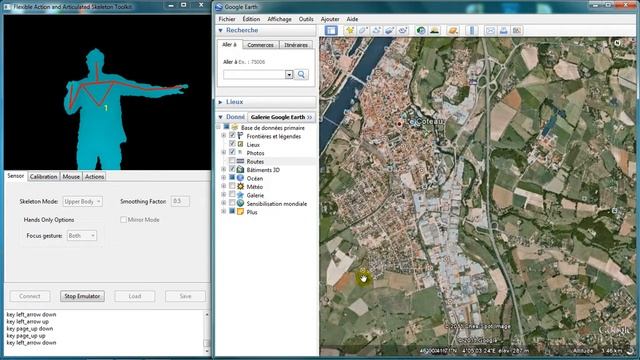Click the Sensibilisation mondiale globe icon
The width and height of the screenshot is (640, 360).
[240, 203]
